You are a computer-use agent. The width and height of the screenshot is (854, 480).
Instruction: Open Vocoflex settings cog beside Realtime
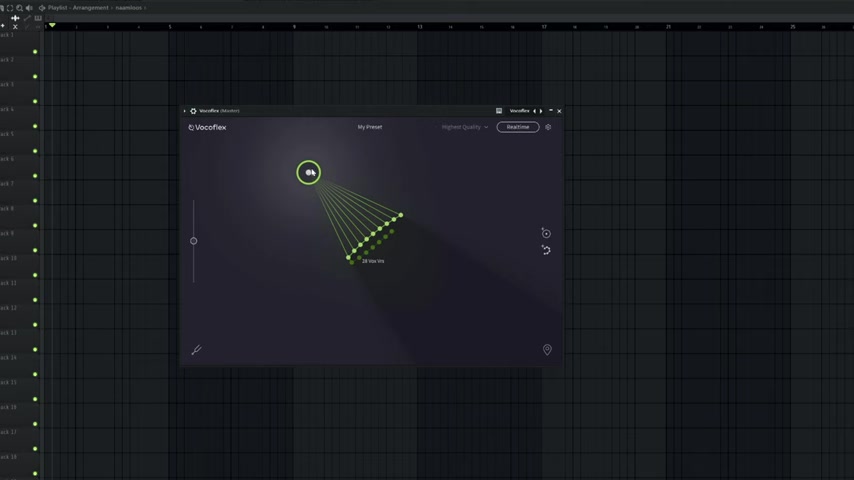[x=548, y=127]
